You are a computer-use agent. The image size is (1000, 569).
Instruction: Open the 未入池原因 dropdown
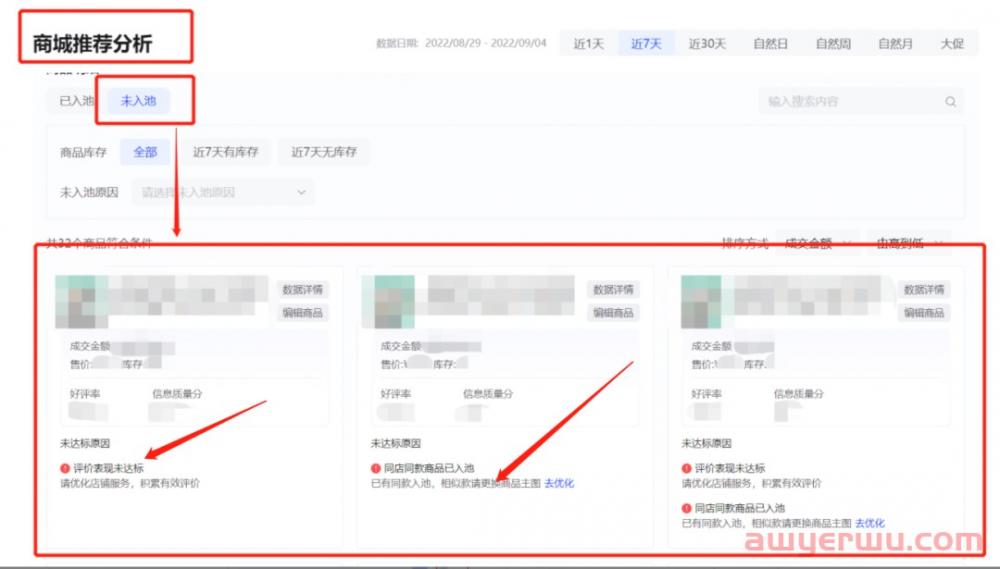tap(223, 192)
